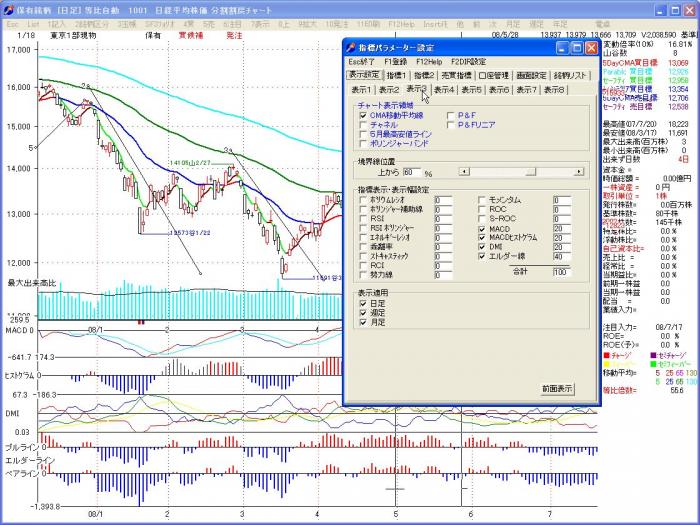Enable the ボリンジャーバンド checkbox
The width and height of the screenshot is (700, 525).
363,144
